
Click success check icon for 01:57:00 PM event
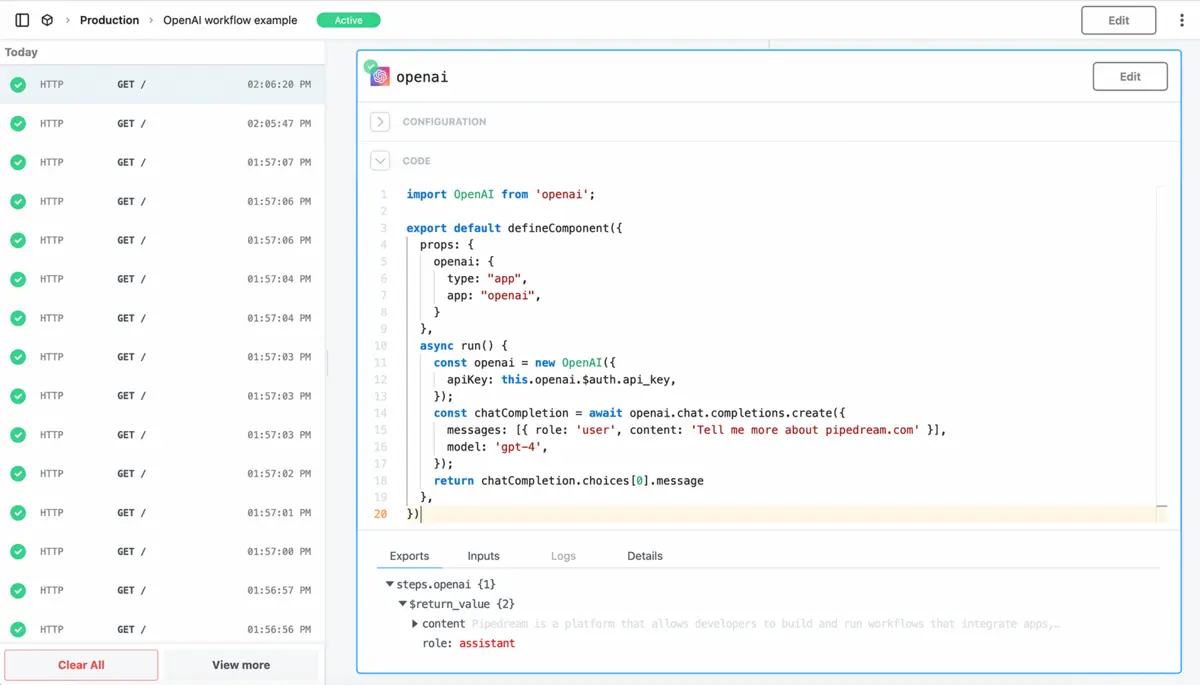pos(18,552)
